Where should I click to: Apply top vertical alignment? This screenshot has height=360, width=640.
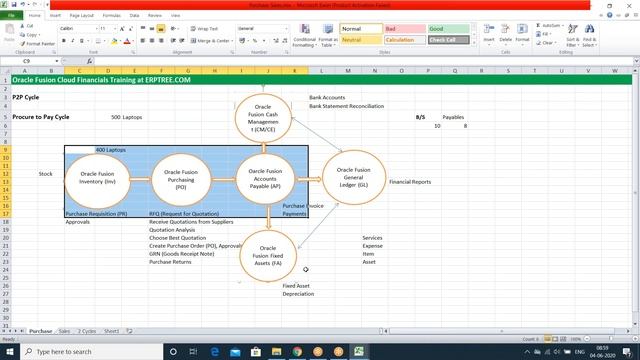[143, 29]
